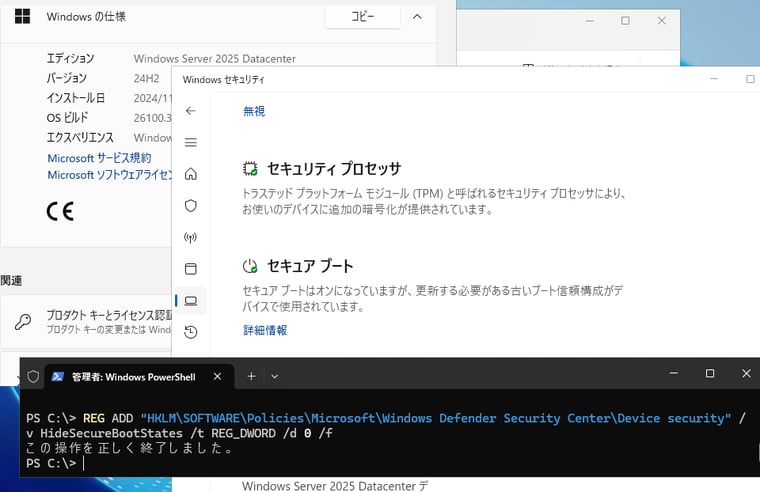Screen dimensions: 760x492
Task: Click the OS ビルド label
Action: pyautogui.click(x=67, y=117)
